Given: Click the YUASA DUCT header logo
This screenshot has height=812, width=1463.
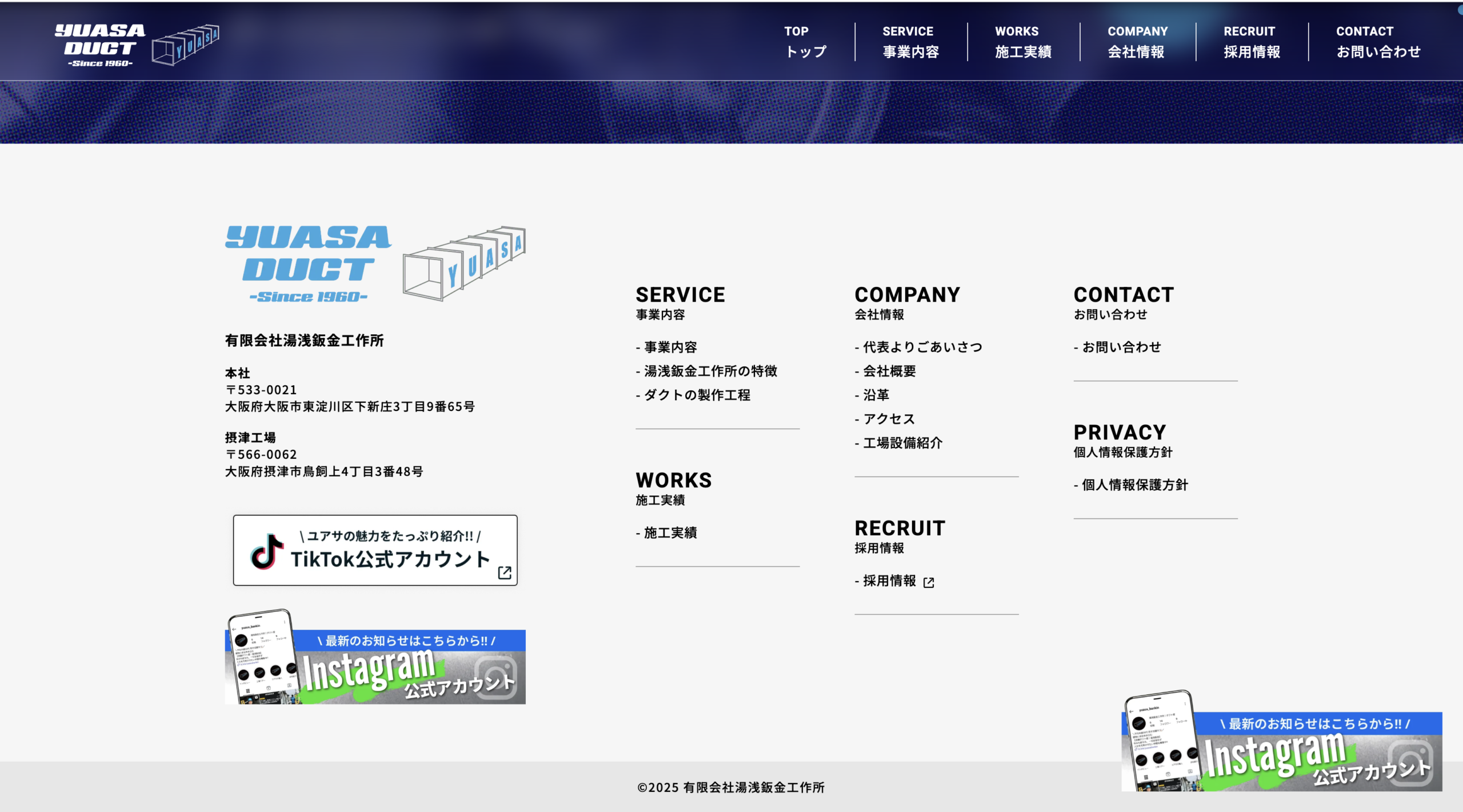Looking at the screenshot, I should click(137, 45).
